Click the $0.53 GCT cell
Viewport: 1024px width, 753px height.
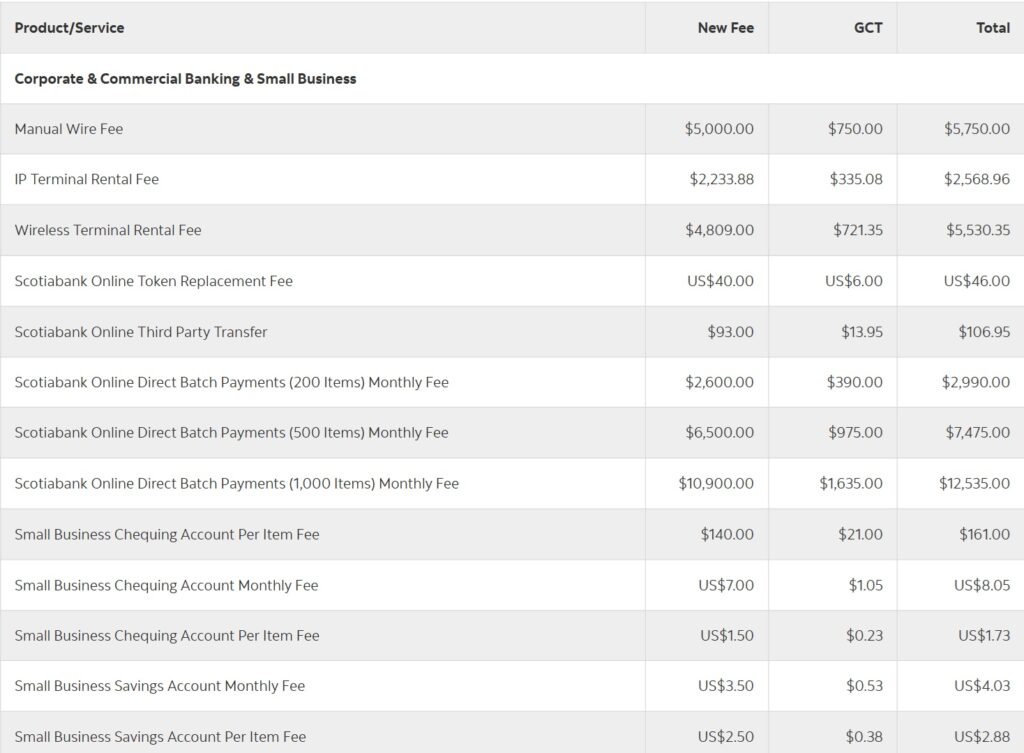[864, 686]
